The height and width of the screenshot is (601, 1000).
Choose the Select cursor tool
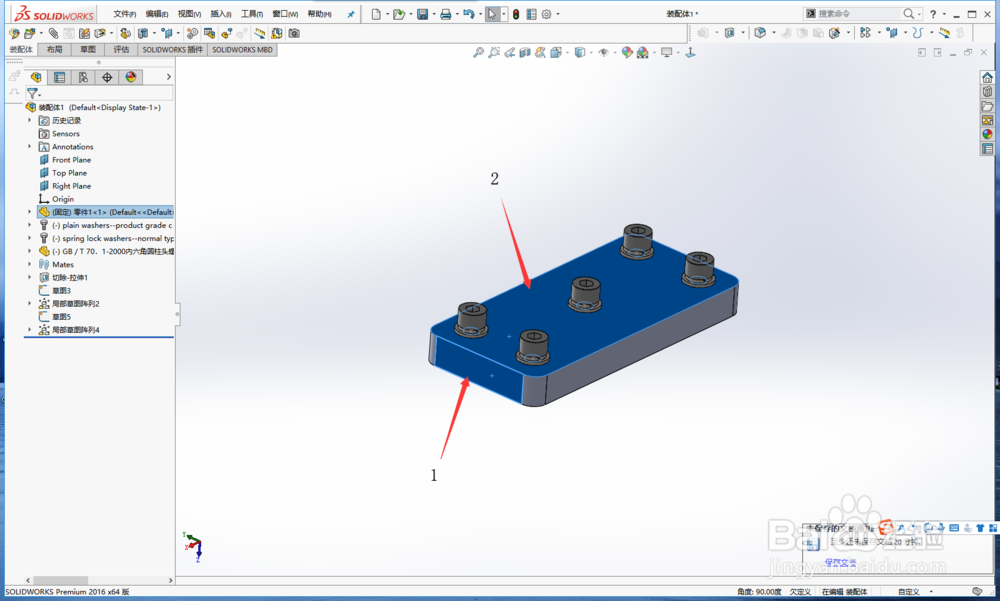pyautogui.click(x=492, y=14)
